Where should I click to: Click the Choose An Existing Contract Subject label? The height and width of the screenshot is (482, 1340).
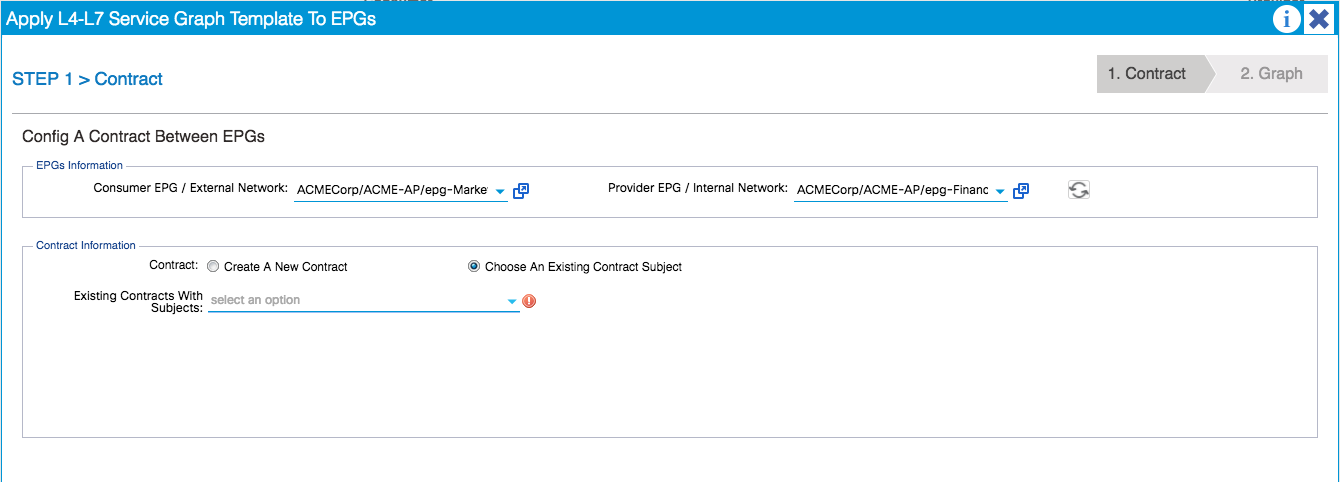(x=584, y=267)
